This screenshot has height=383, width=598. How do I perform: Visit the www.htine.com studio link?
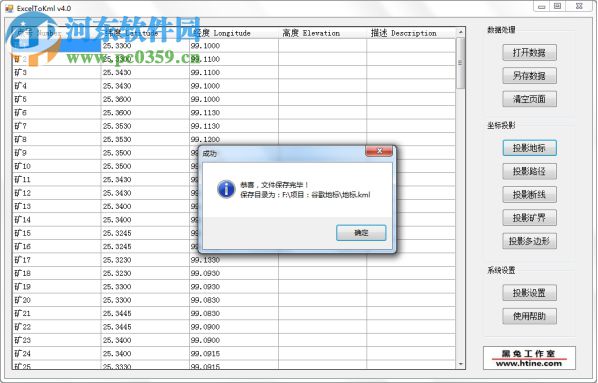(529, 364)
